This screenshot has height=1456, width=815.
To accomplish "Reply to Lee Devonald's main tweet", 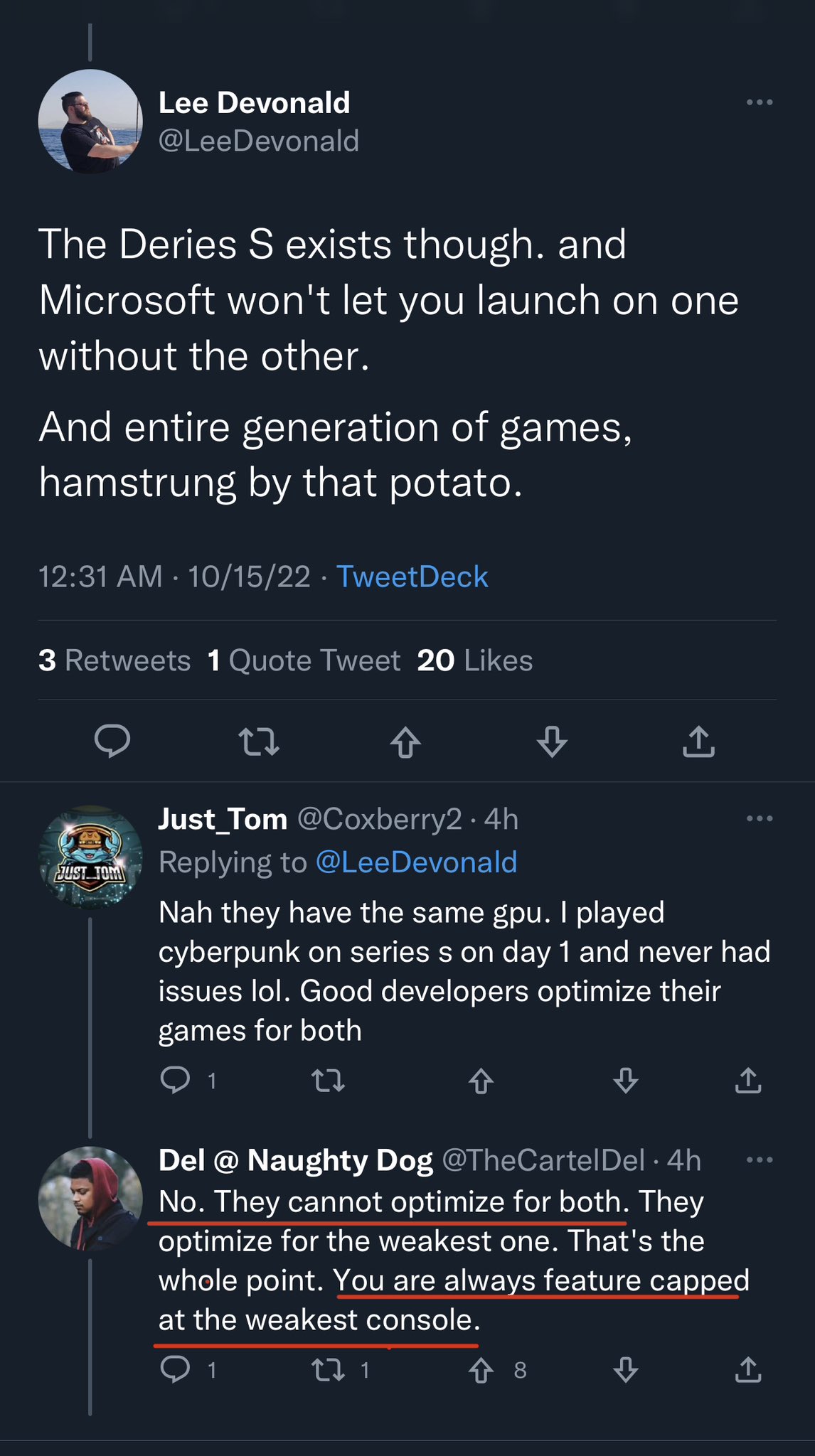I will click(112, 742).
